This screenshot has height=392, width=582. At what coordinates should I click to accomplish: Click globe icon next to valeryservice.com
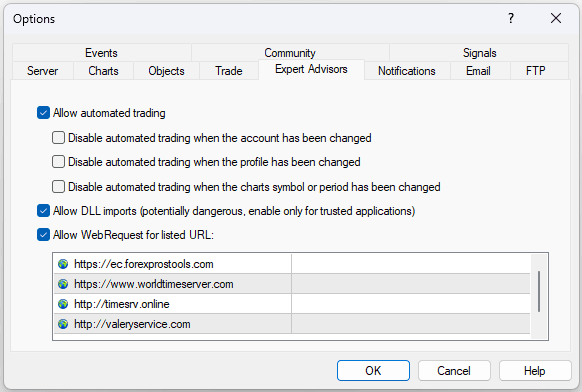click(x=63, y=324)
